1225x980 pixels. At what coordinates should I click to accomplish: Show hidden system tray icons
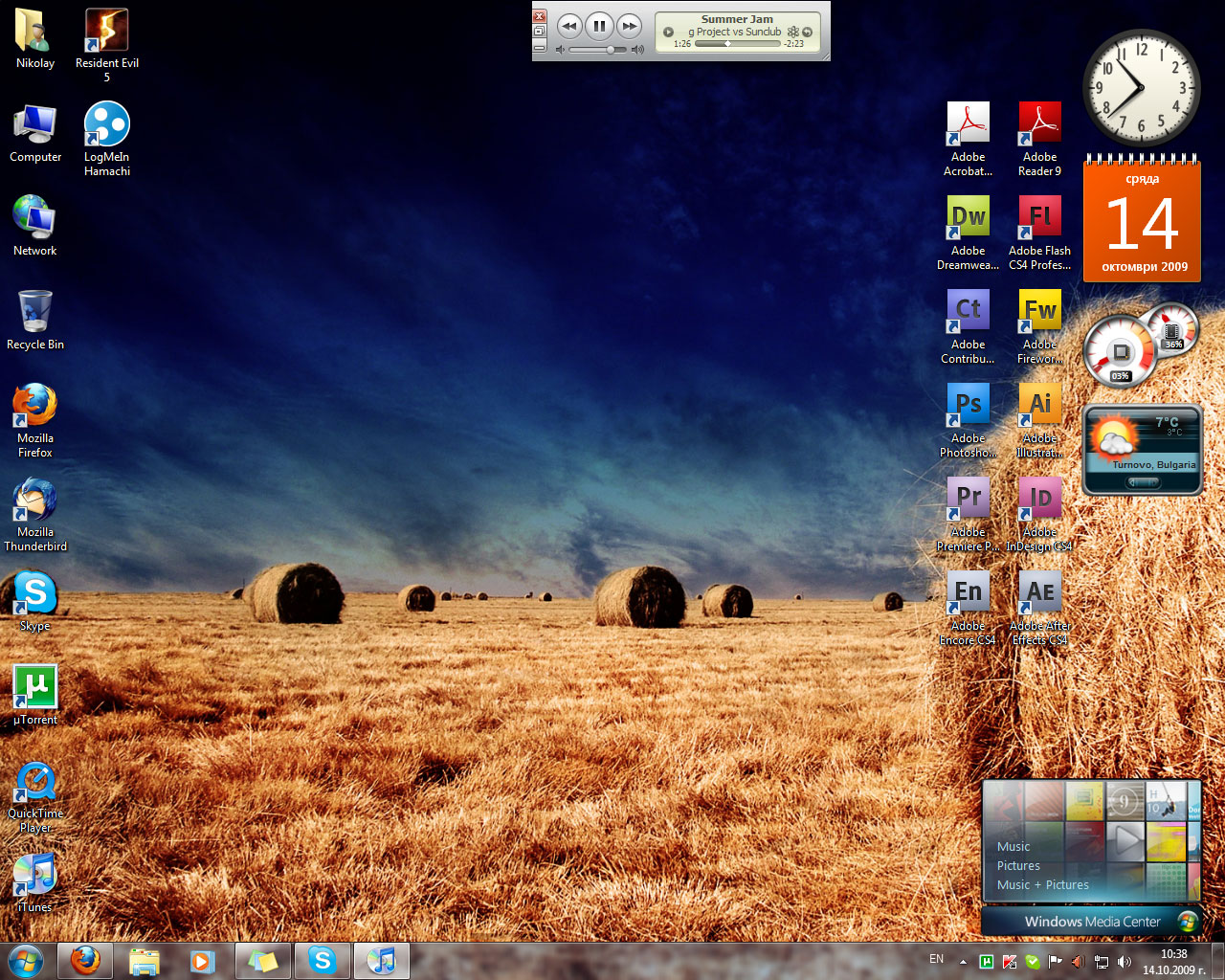tap(963, 962)
